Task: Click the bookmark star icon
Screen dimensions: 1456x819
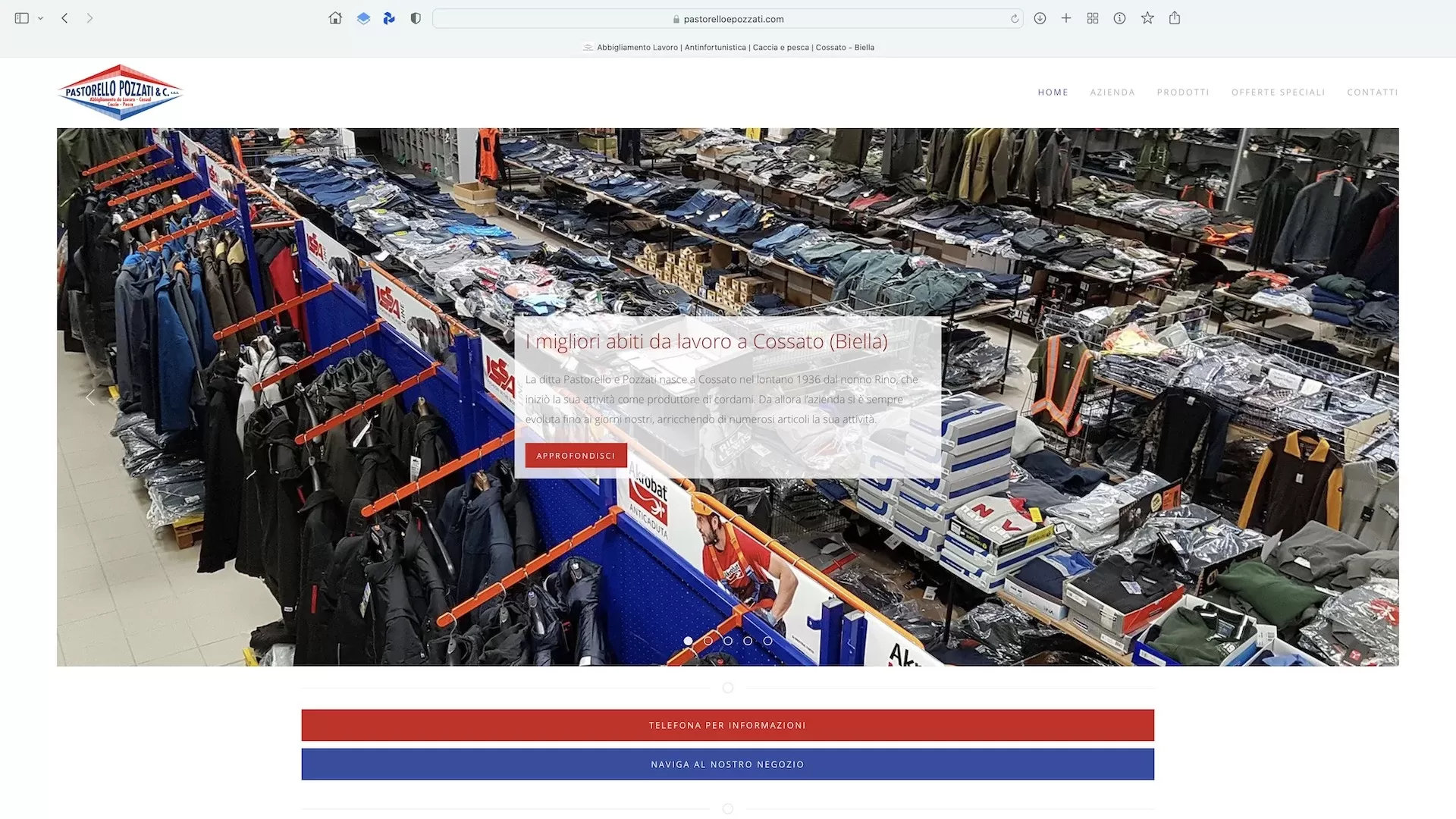Action: pos(1147,18)
